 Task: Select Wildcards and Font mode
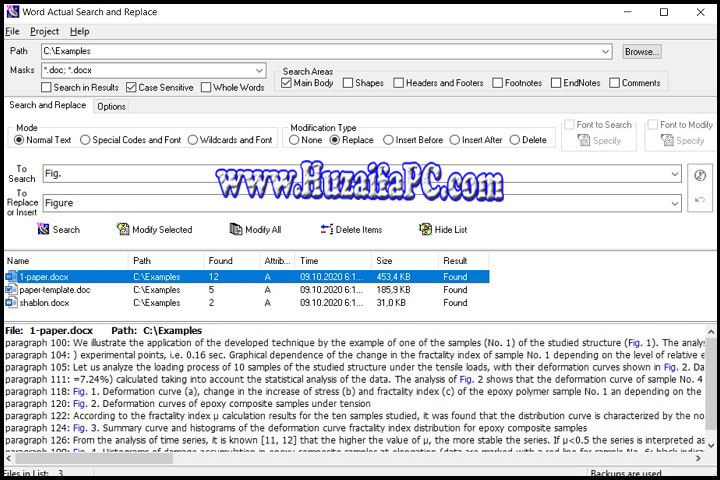[193, 140]
